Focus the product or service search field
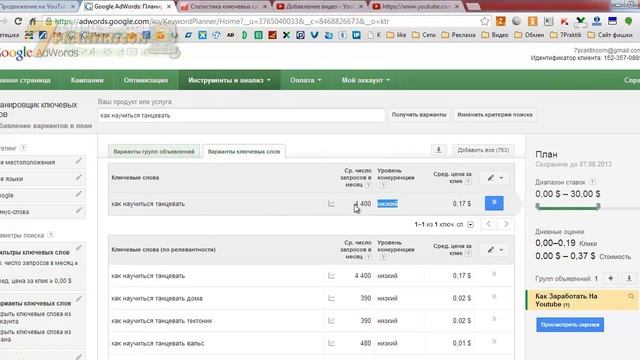Viewport: 640px width, 360px height. [x=241, y=116]
